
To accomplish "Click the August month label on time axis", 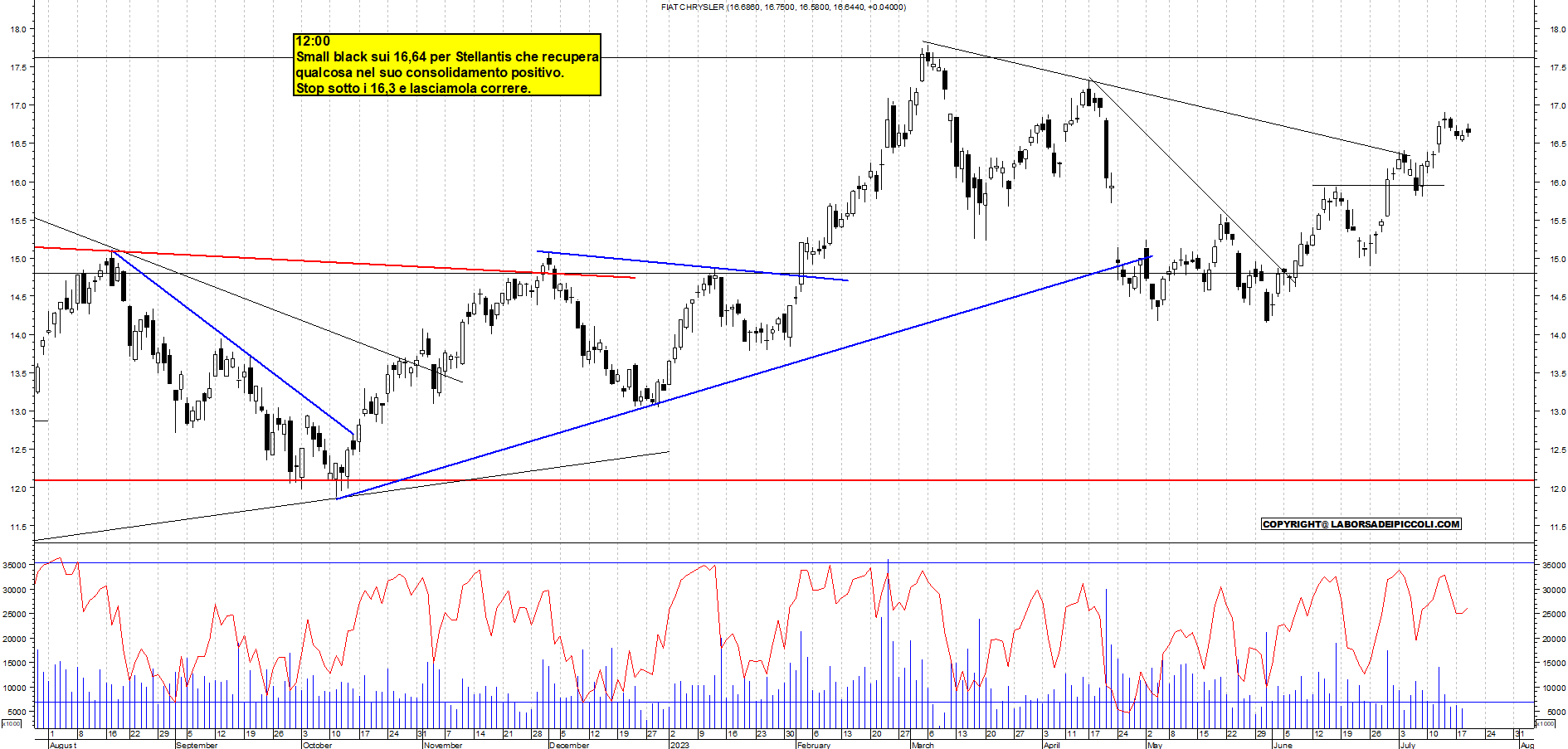I will (63, 745).
